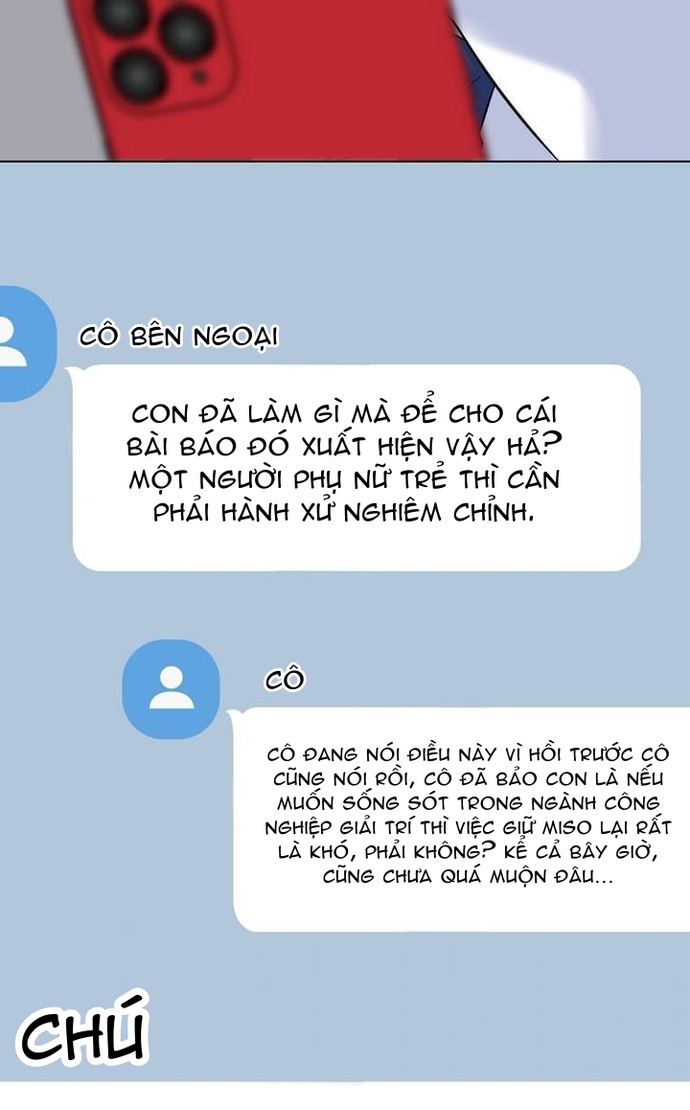Click the line Phải hành xử nghiêm chỉnh

coord(344,512)
